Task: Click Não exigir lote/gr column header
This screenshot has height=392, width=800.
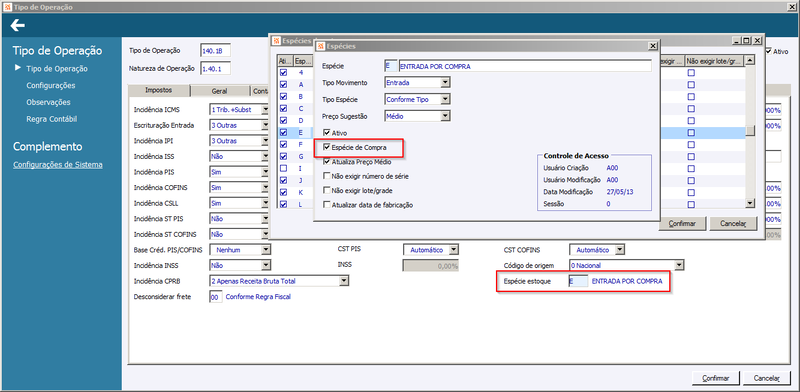Action: [x=714, y=61]
